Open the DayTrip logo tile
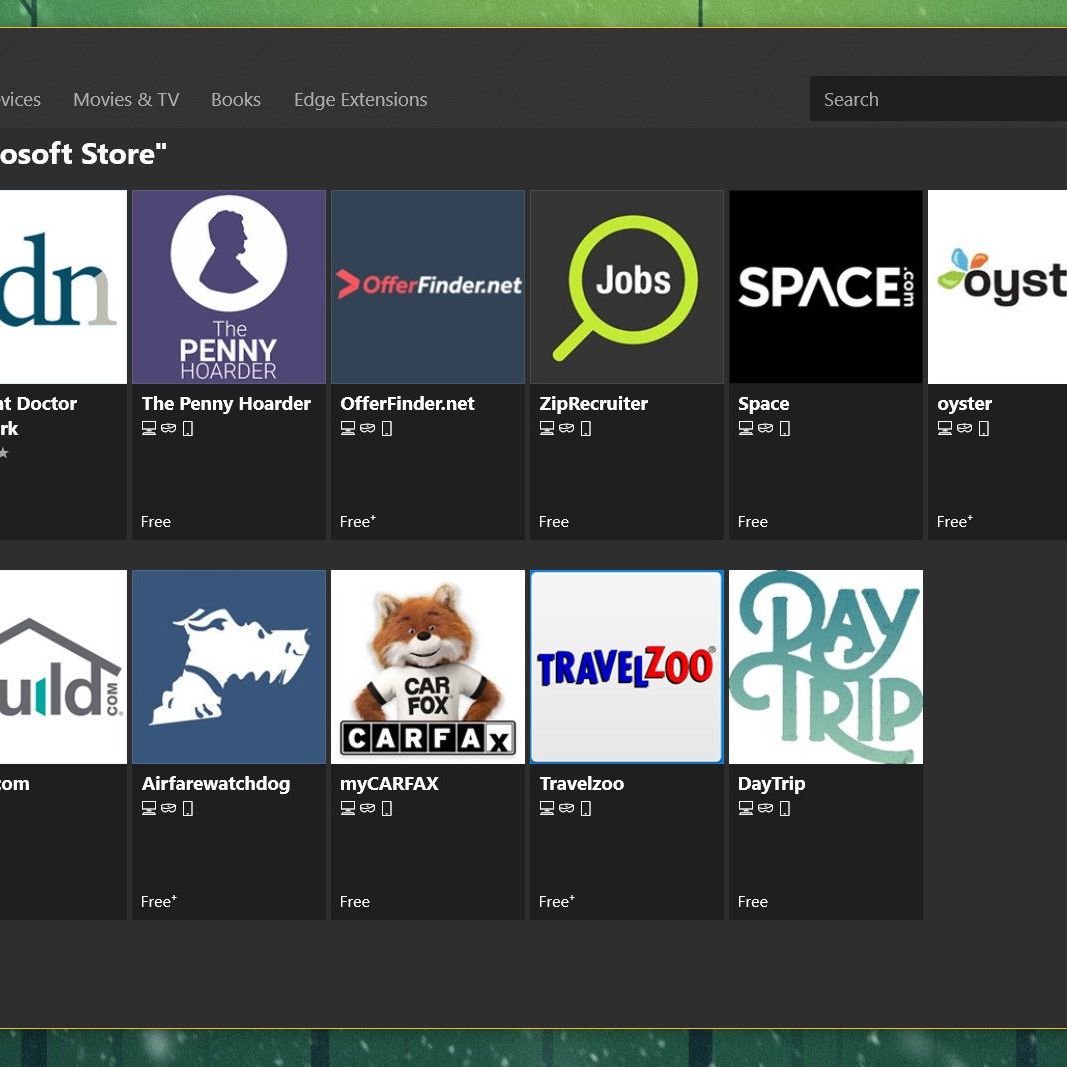1067x1067 pixels. click(825, 667)
